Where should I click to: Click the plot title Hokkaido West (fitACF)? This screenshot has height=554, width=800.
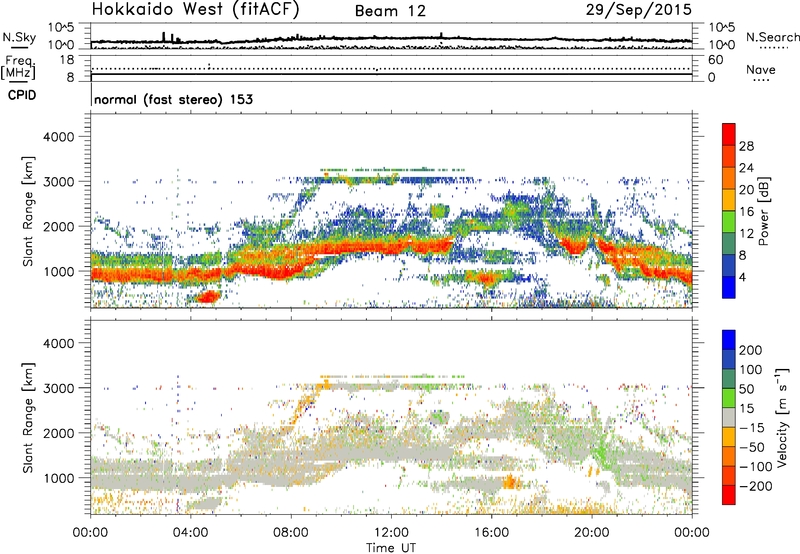[x=195, y=9]
